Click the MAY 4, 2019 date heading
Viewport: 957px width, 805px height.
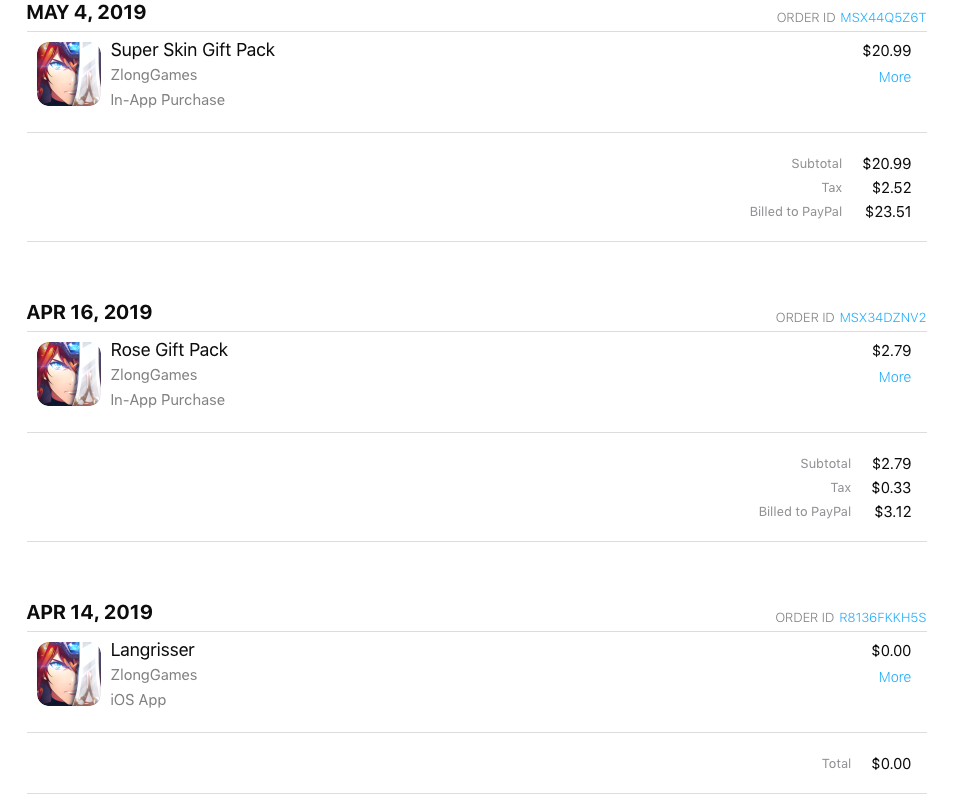click(x=86, y=12)
